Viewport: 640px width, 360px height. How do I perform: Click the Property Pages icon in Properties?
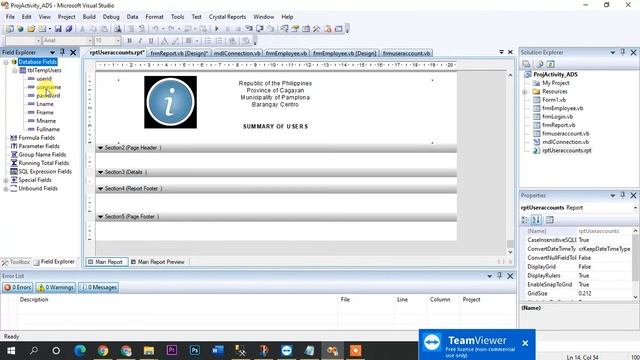549,220
